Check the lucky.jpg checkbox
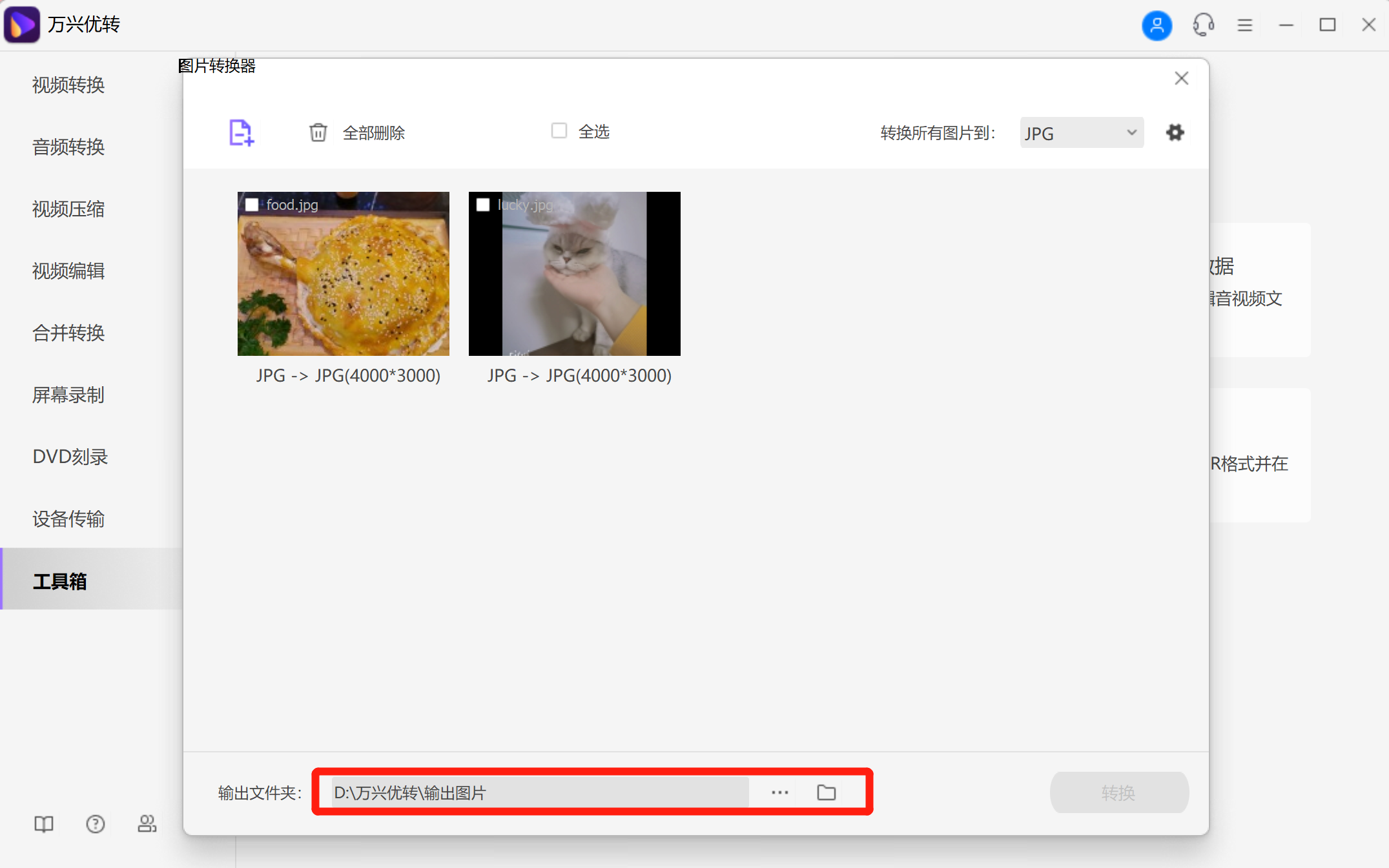The width and height of the screenshot is (1389, 868). (482, 205)
